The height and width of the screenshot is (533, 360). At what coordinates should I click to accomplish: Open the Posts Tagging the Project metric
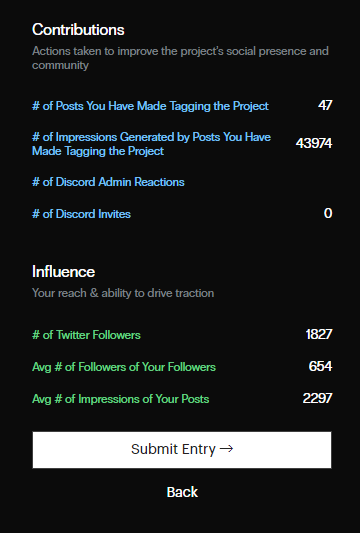(150, 106)
